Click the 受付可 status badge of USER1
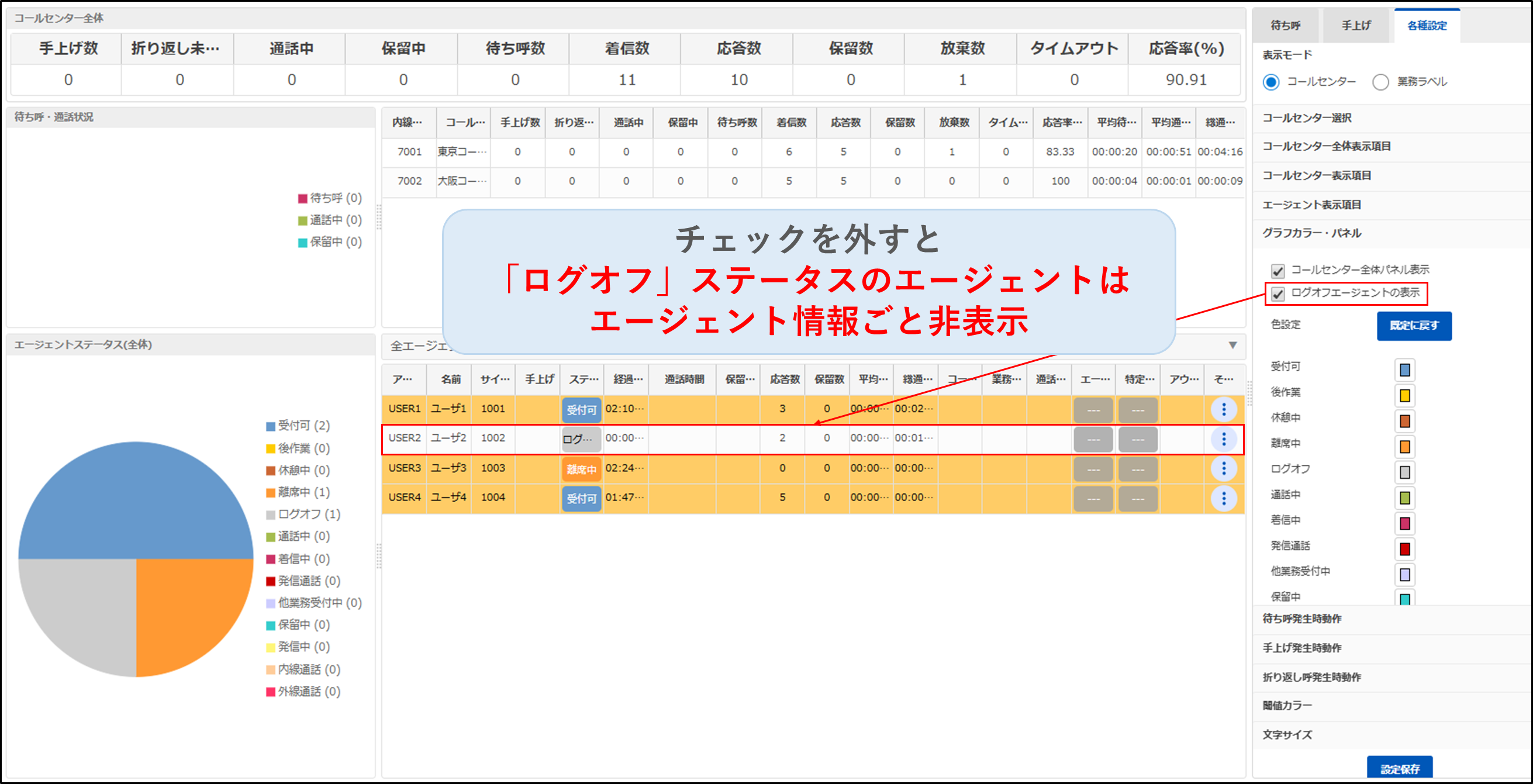The image size is (1533, 784). [x=581, y=410]
